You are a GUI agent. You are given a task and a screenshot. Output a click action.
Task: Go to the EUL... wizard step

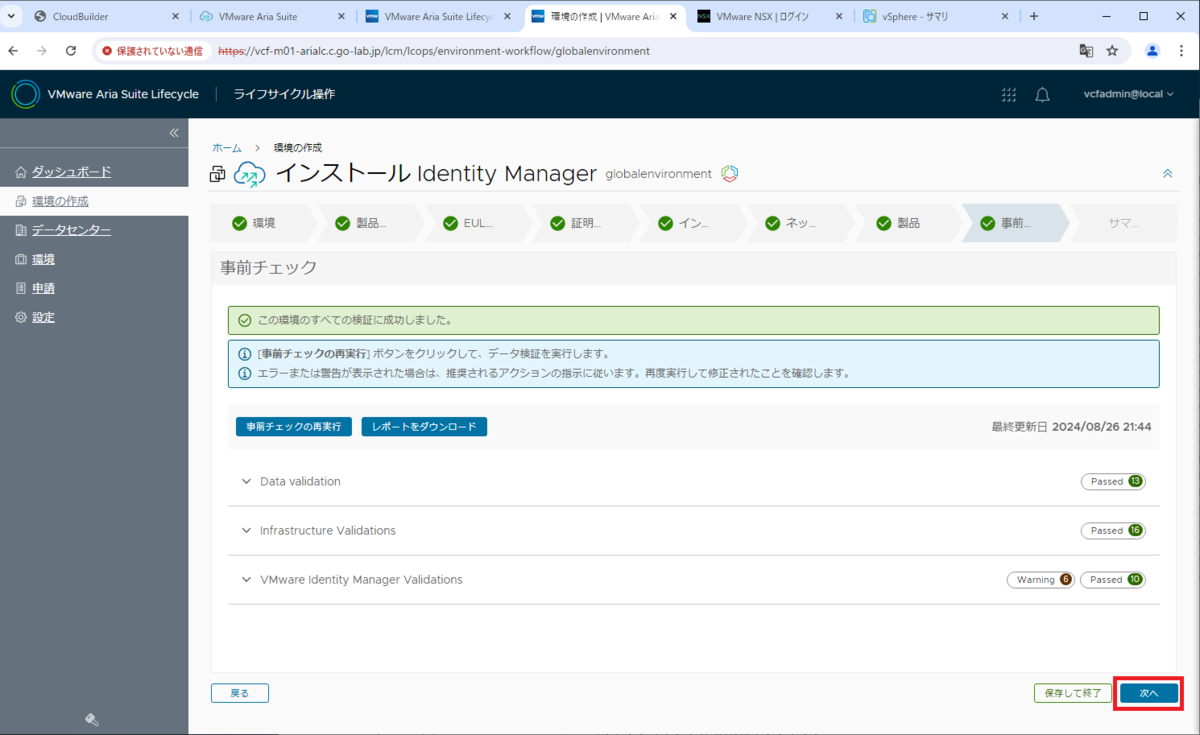point(476,223)
